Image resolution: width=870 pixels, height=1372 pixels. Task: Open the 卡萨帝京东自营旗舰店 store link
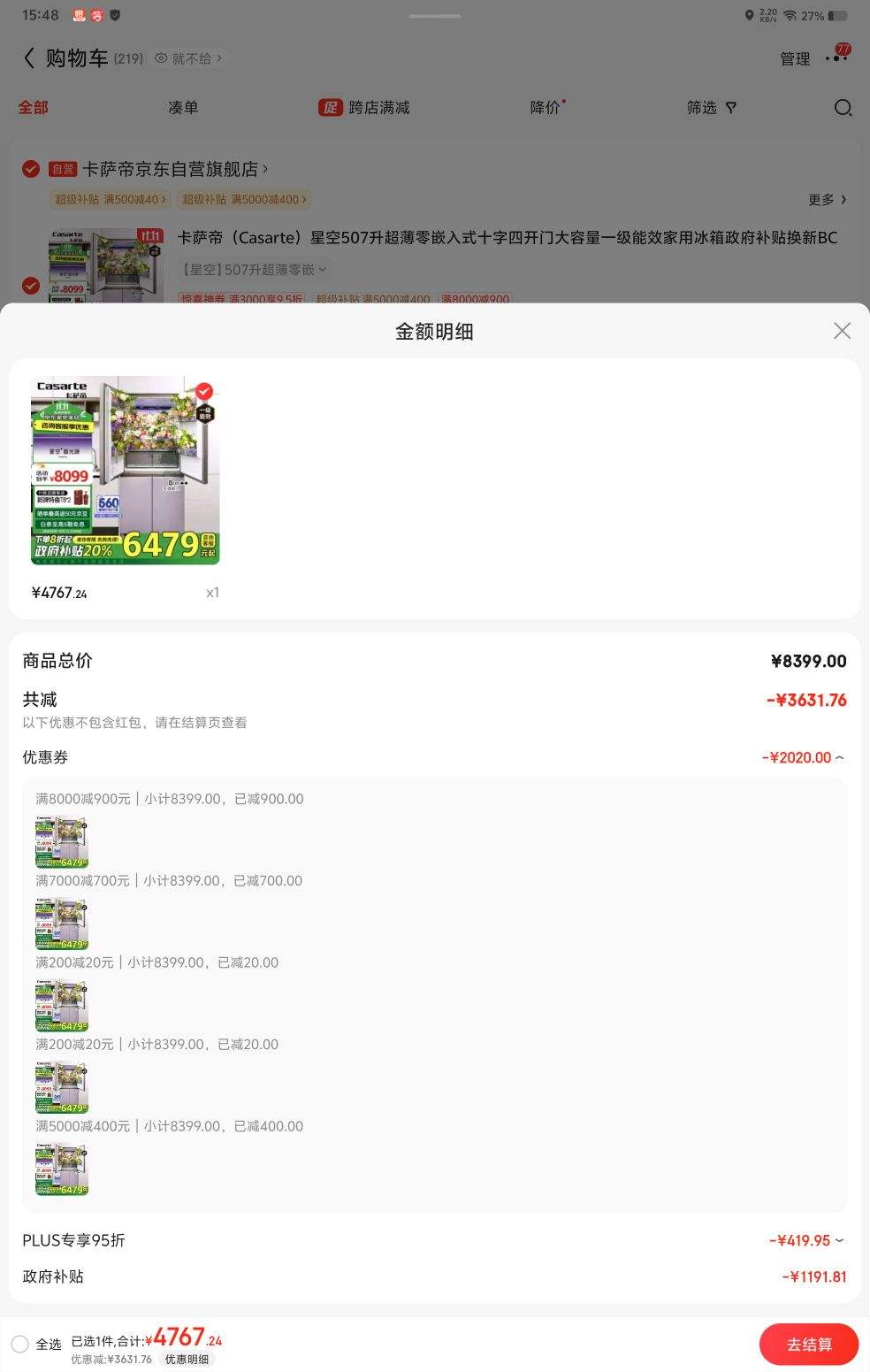(x=175, y=169)
